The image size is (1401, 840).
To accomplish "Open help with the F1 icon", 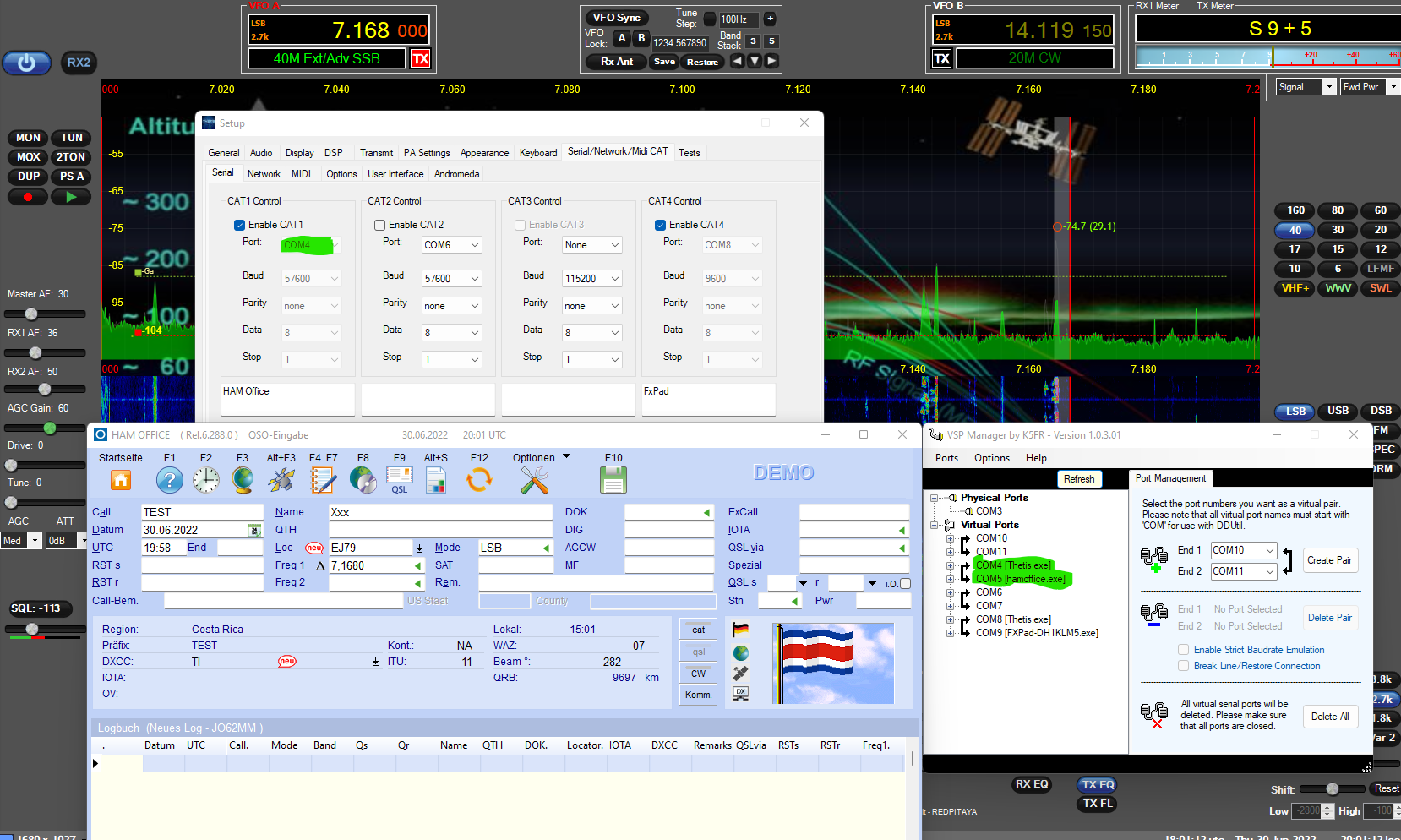I will click(170, 480).
